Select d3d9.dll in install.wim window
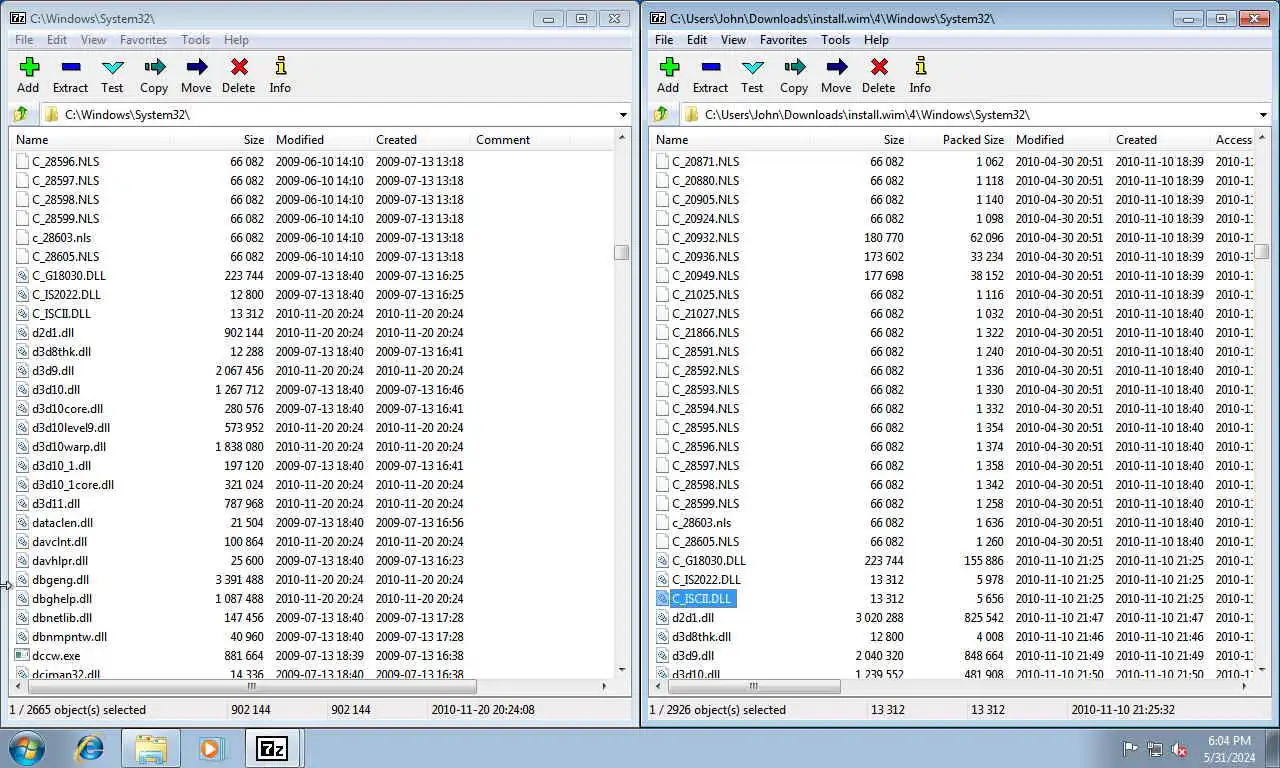Screen dimensions: 1280x768 693,655
